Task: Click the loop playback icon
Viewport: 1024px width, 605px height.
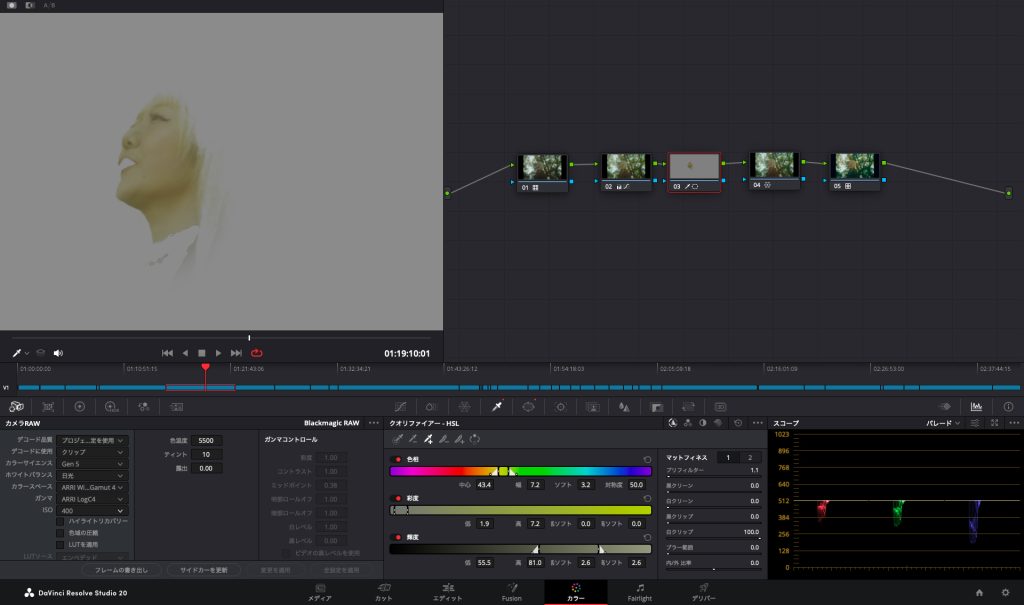Action: pos(257,353)
